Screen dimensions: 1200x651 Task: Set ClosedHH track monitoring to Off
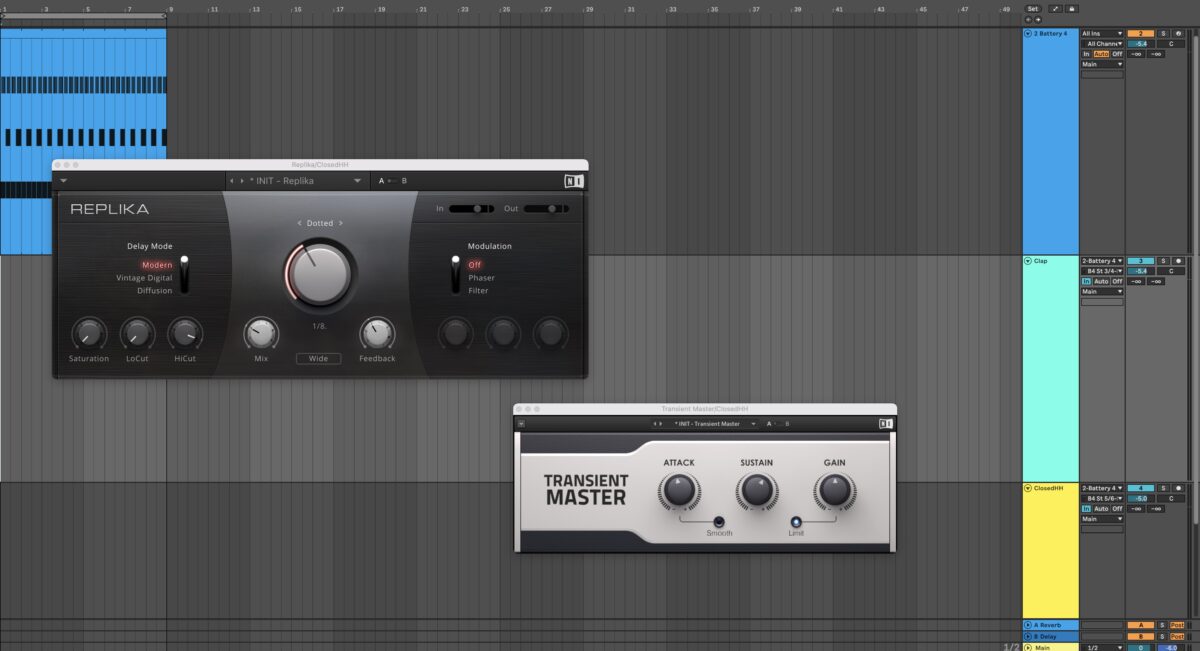(1117, 508)
